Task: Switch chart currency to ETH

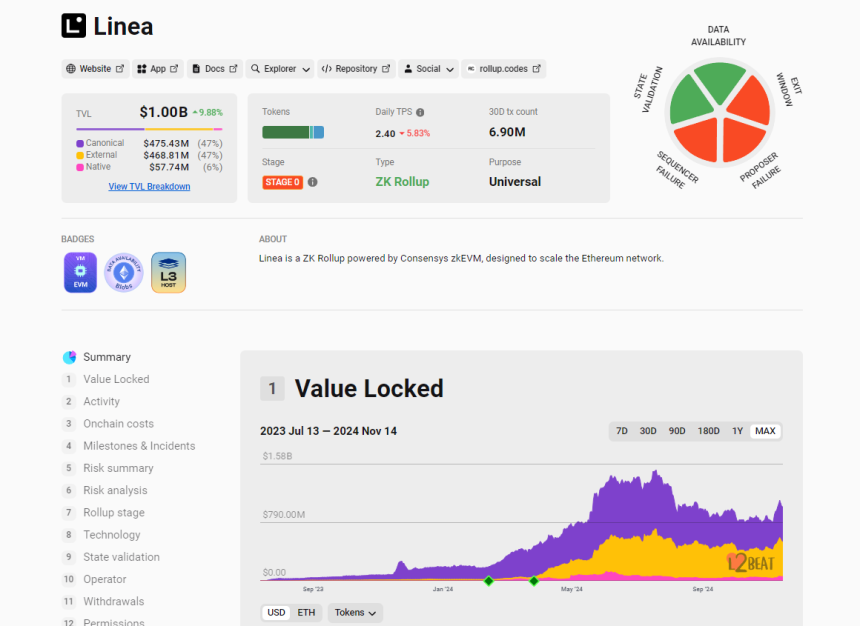Action: 307,613
